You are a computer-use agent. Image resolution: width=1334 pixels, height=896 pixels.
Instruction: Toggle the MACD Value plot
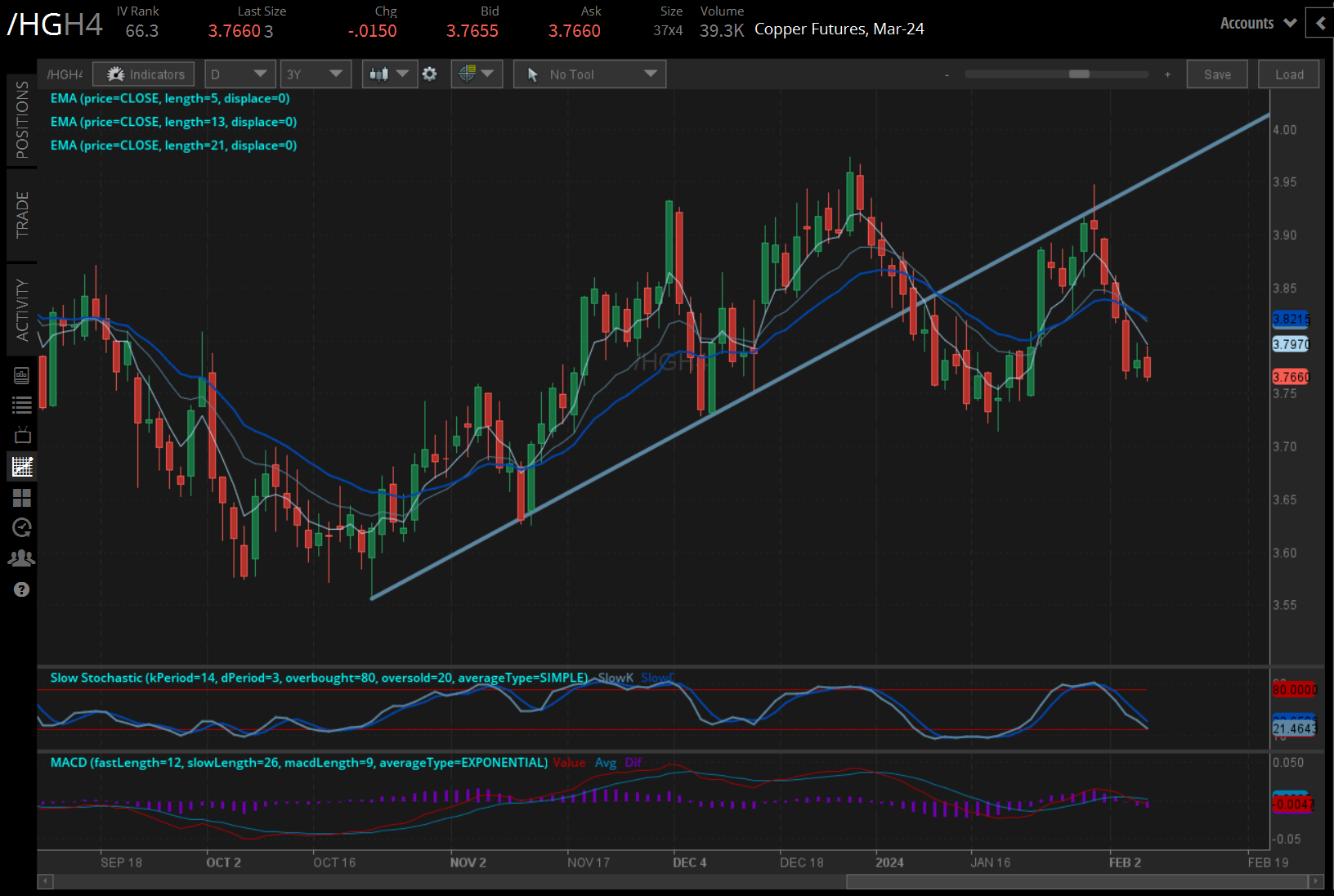click(570, 762)
